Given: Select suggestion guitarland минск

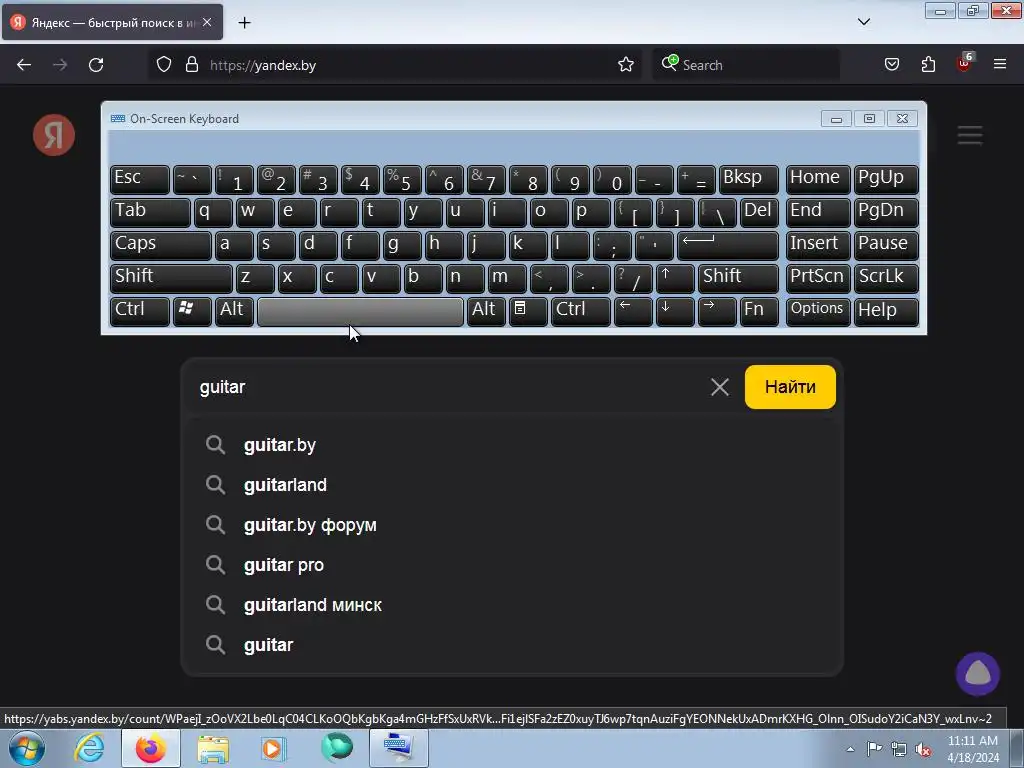Looking at the screenshot, I should click(x=513, y=605).
